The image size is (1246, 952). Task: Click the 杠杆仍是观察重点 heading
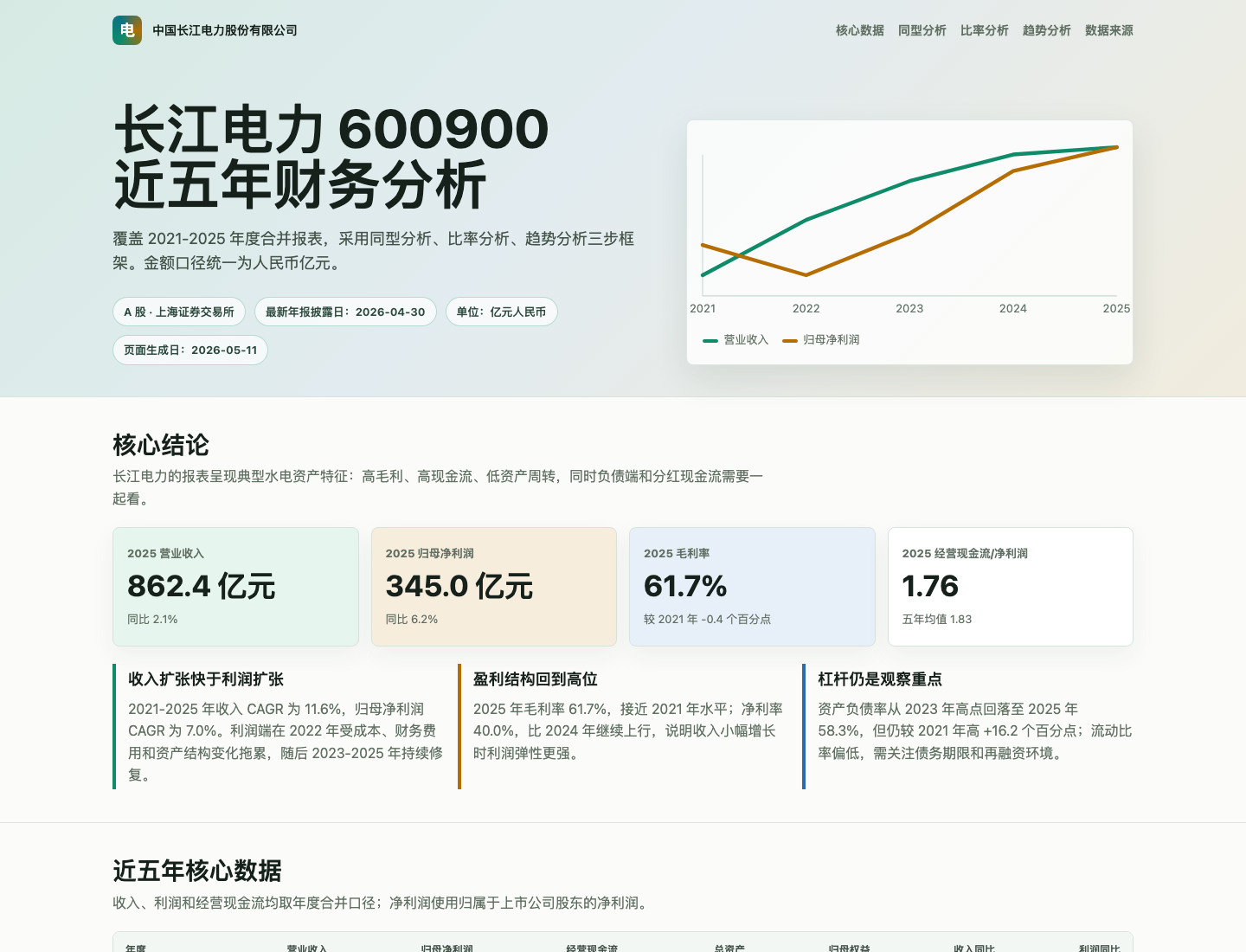tap(880, 679)
